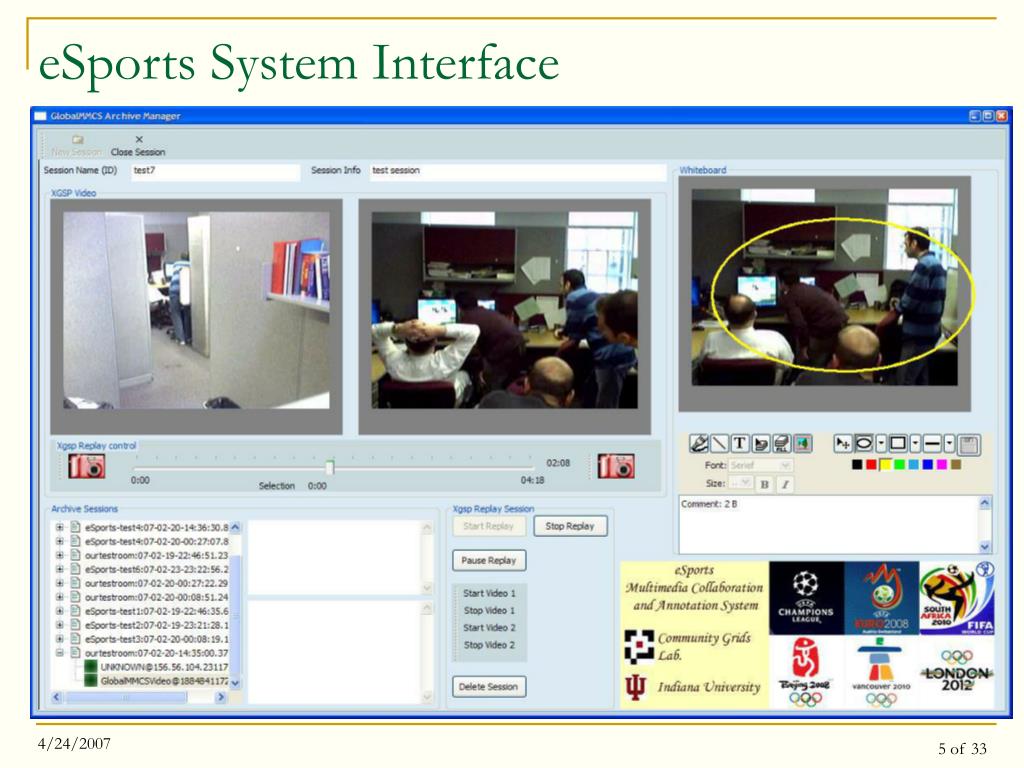Click the Community Grids Lab logo
The image size is (1024, 768).
pos(639,646)
